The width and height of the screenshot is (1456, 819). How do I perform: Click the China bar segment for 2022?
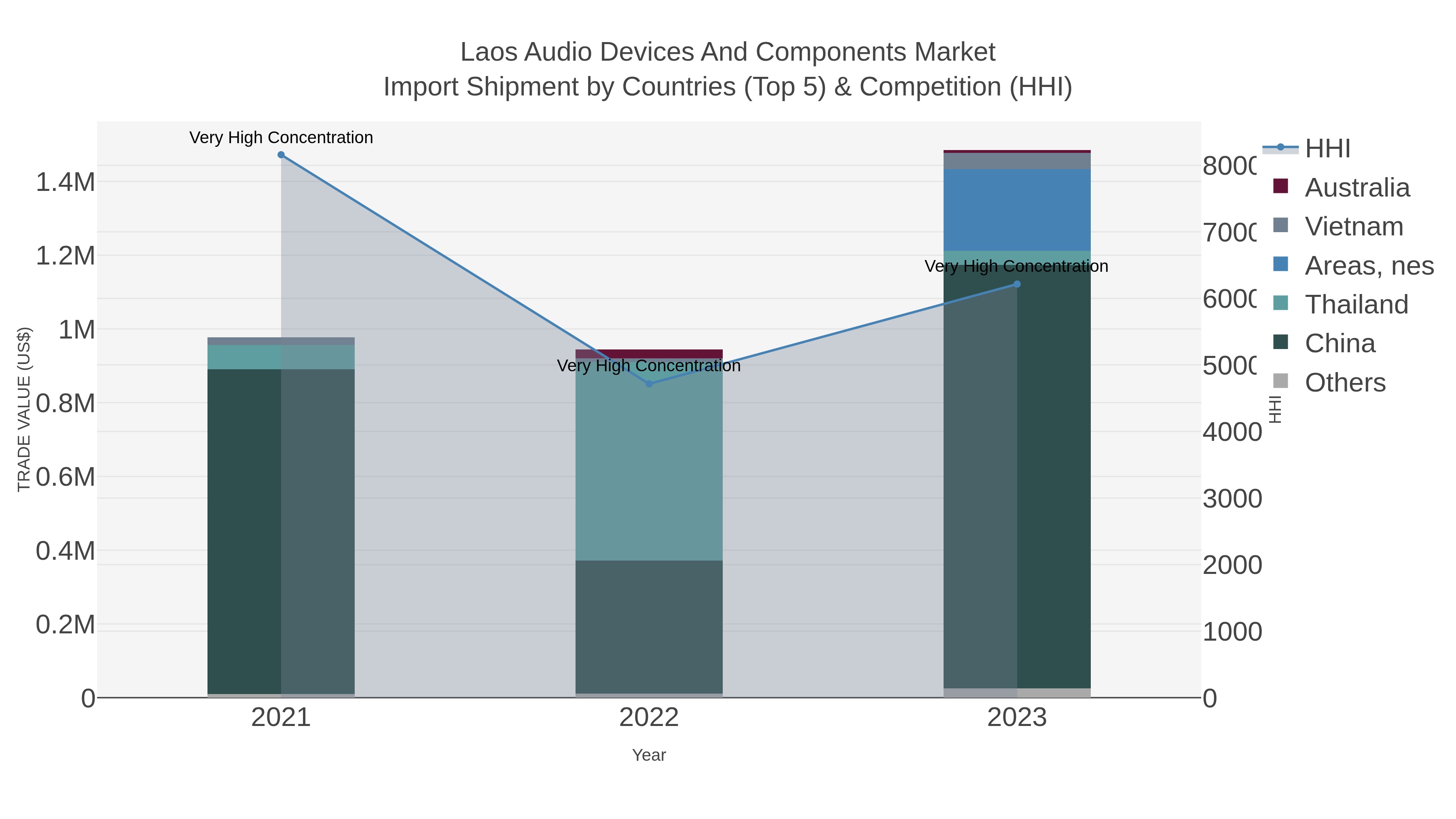click(x=649, y=627)
